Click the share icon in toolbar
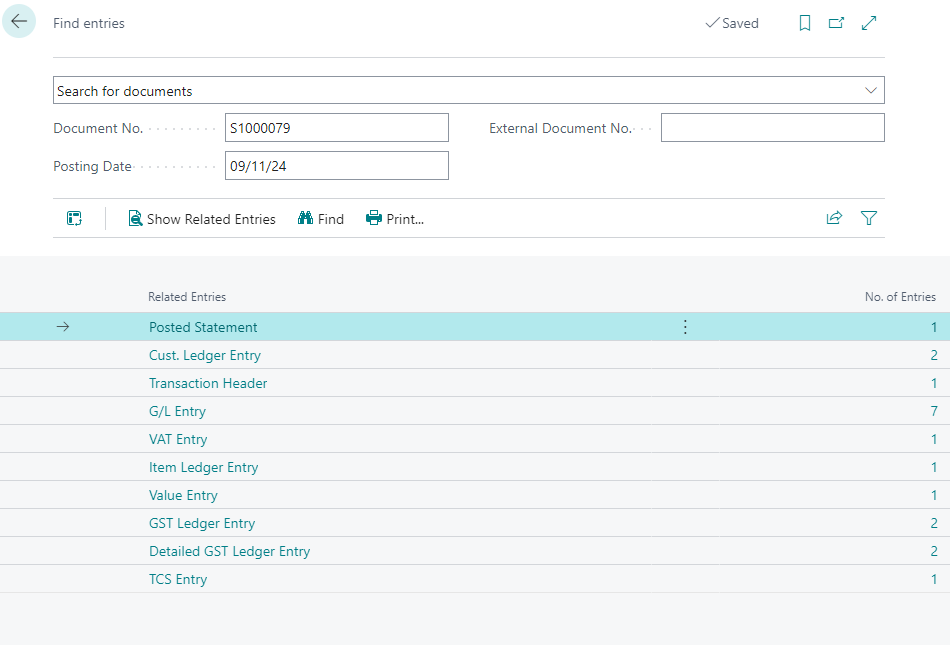 pyautogui.click(x=834, y=218)
